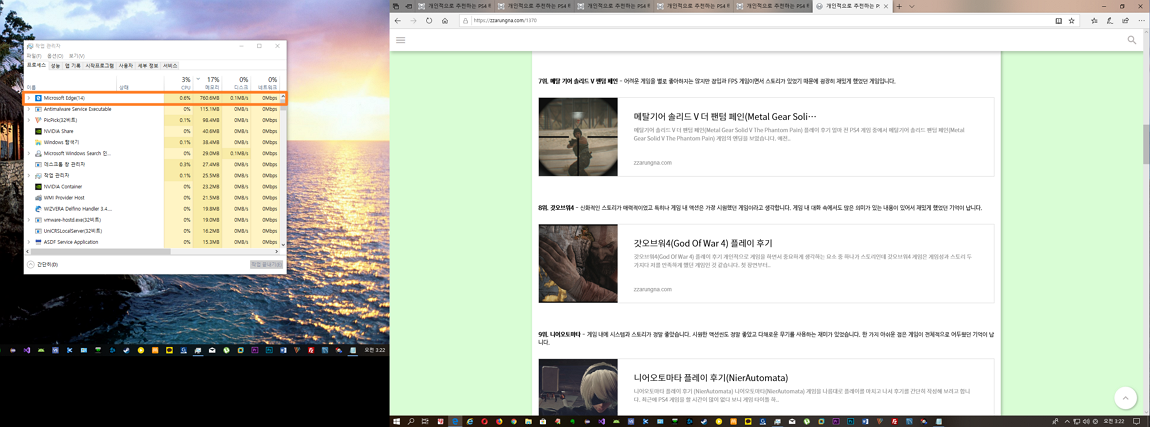Image resolution: width=1150 pixels, height=427 pixels.
Task: Click Task Manager horizontal scrollbar
Action: pos(153,251)
